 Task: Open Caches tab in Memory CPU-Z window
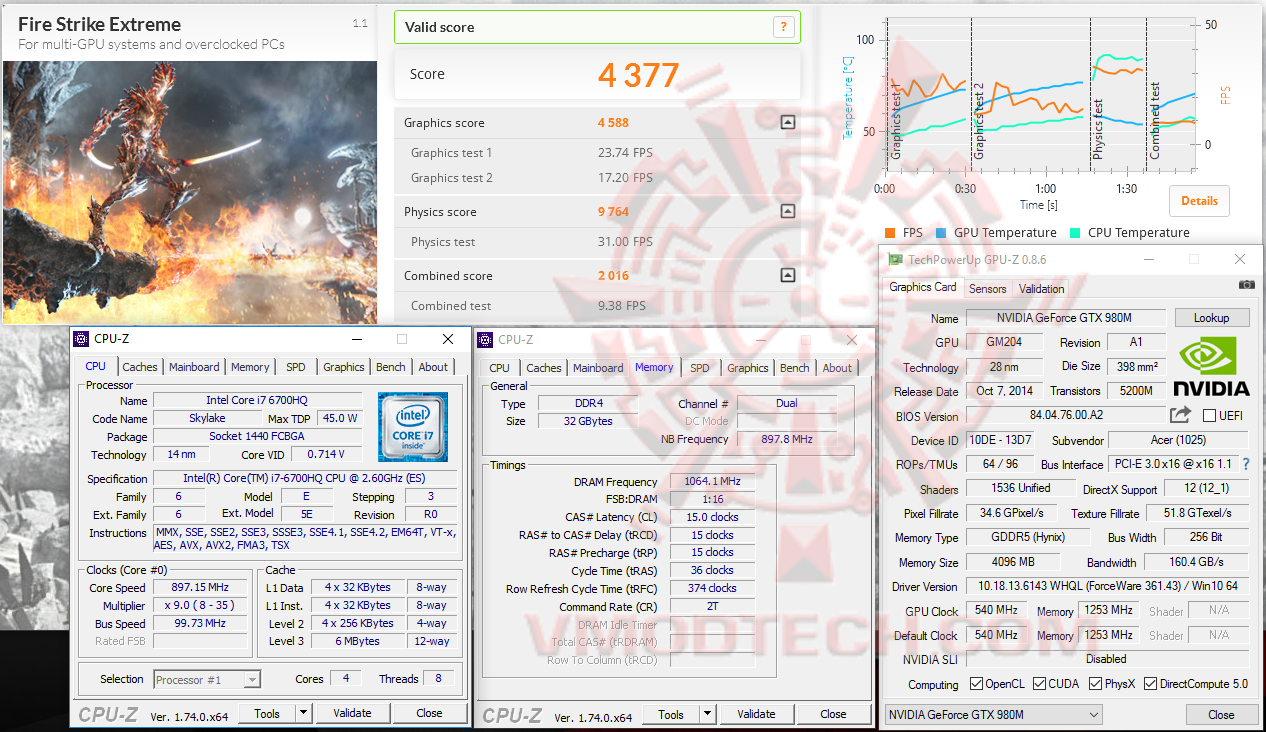(x=544, y=368)
